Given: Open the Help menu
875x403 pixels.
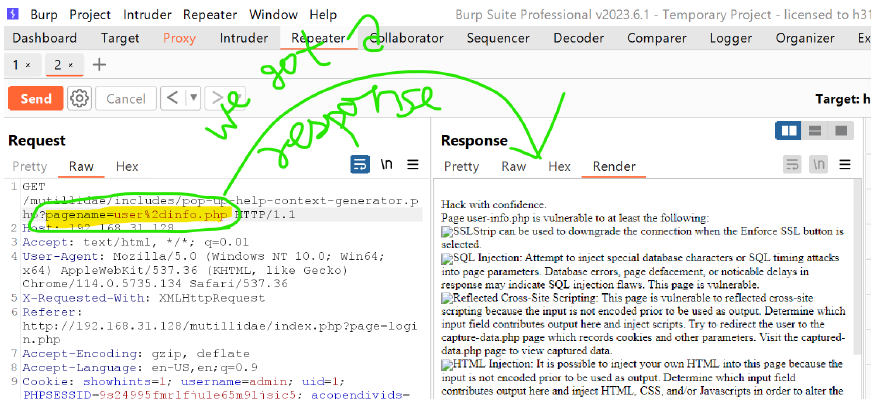Looking at the screenshot, I should coord(323,15).
